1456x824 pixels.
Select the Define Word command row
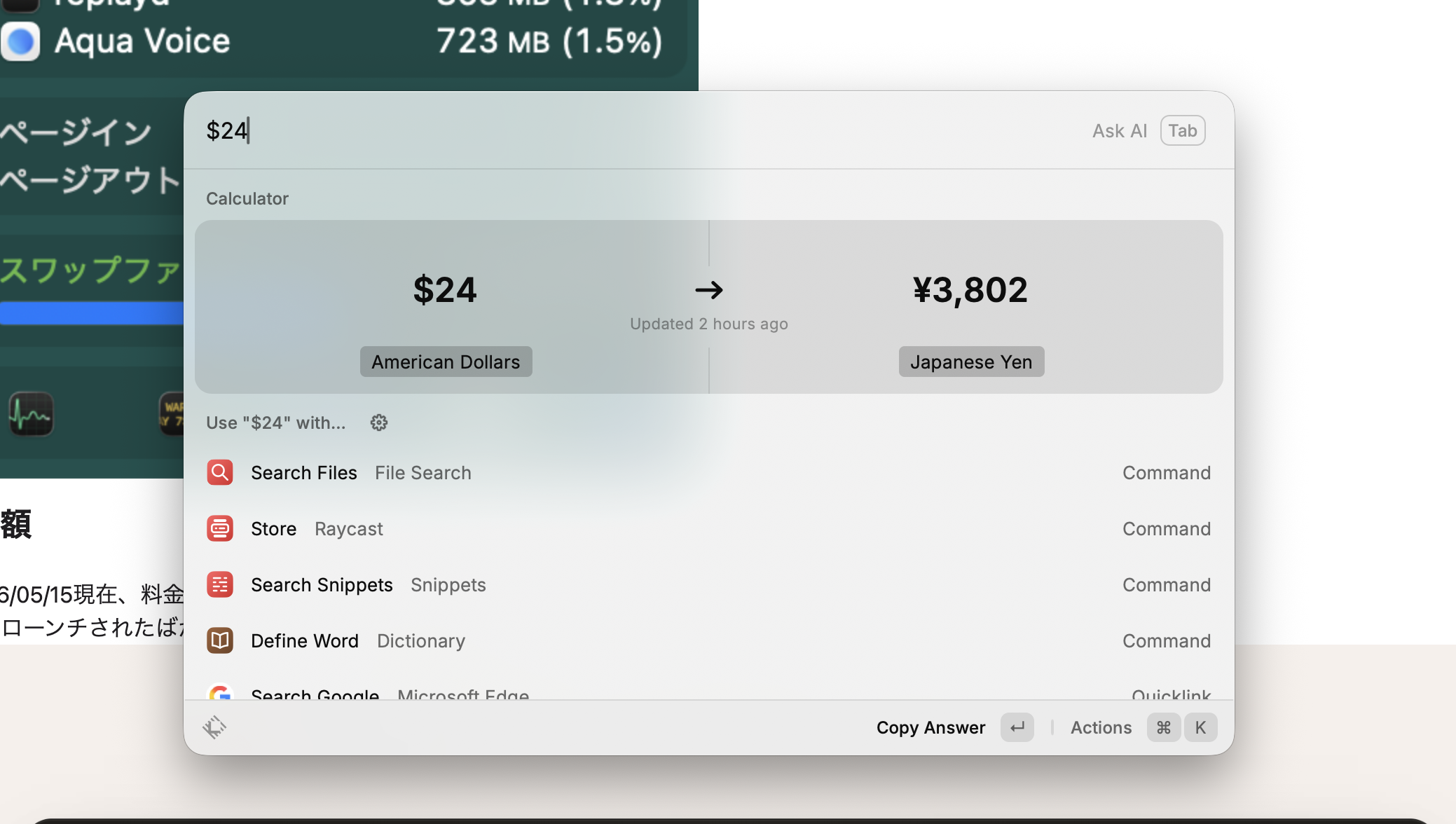coord(709,641)
